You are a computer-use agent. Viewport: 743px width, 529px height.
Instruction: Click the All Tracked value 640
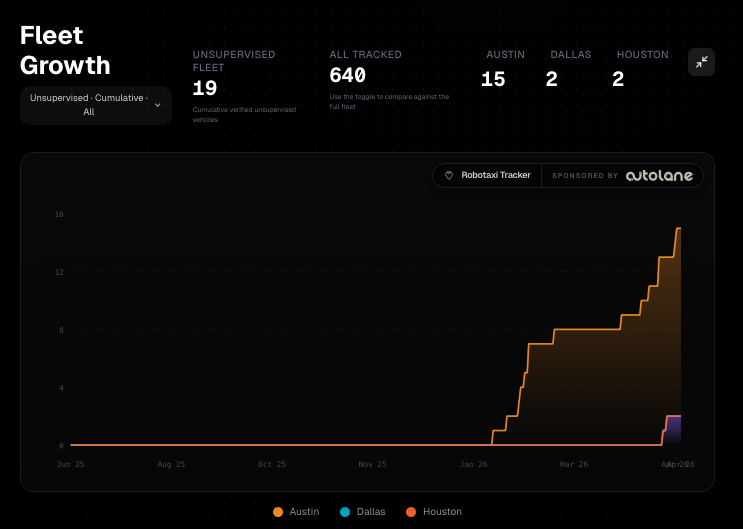click(347, 75)
